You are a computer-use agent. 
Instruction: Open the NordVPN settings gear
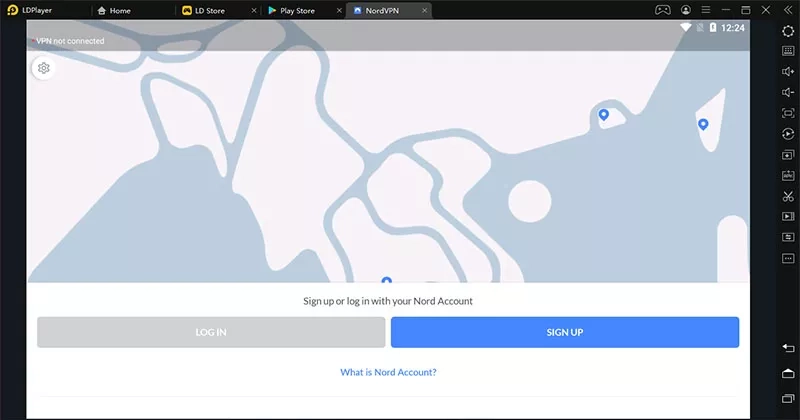tap(43, 69)
